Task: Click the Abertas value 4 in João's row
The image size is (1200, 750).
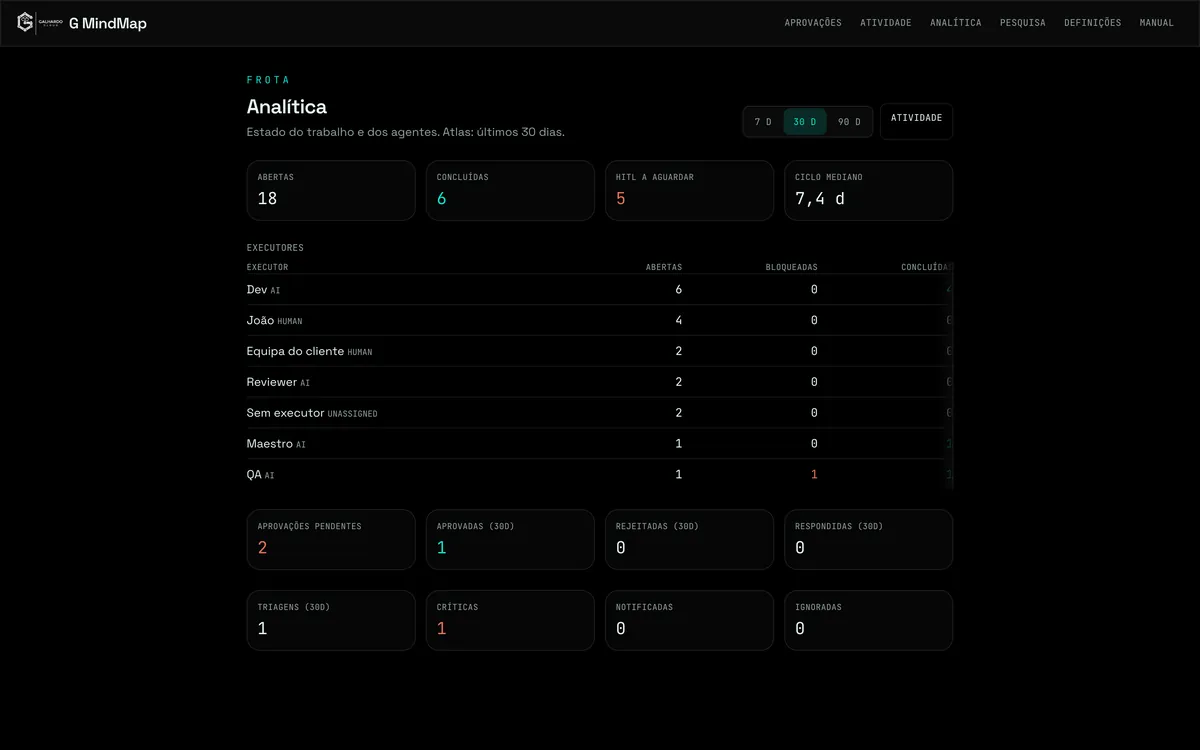Action: pos(679,321)
